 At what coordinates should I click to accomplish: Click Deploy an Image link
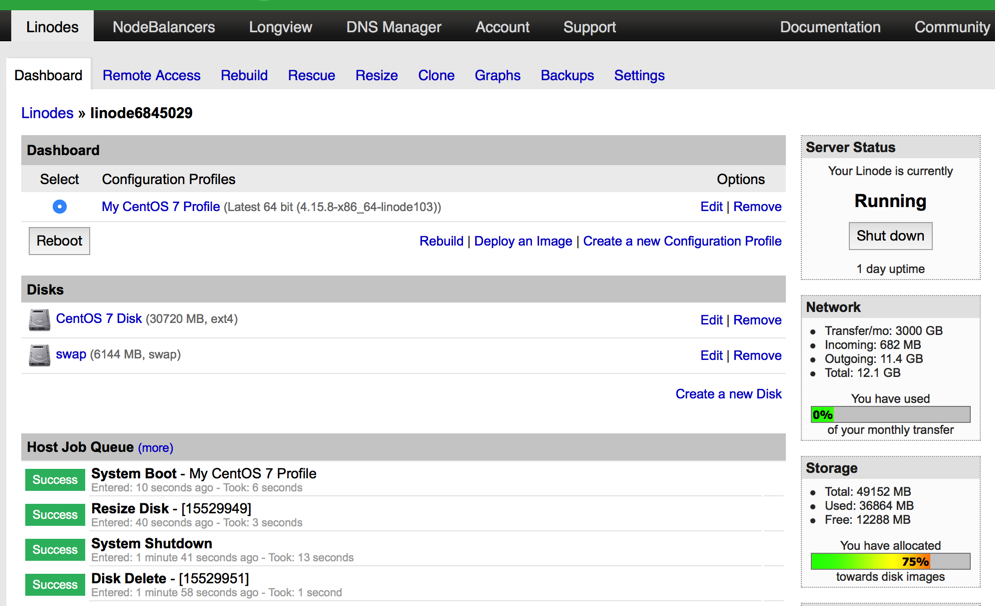tap(523, 241)
